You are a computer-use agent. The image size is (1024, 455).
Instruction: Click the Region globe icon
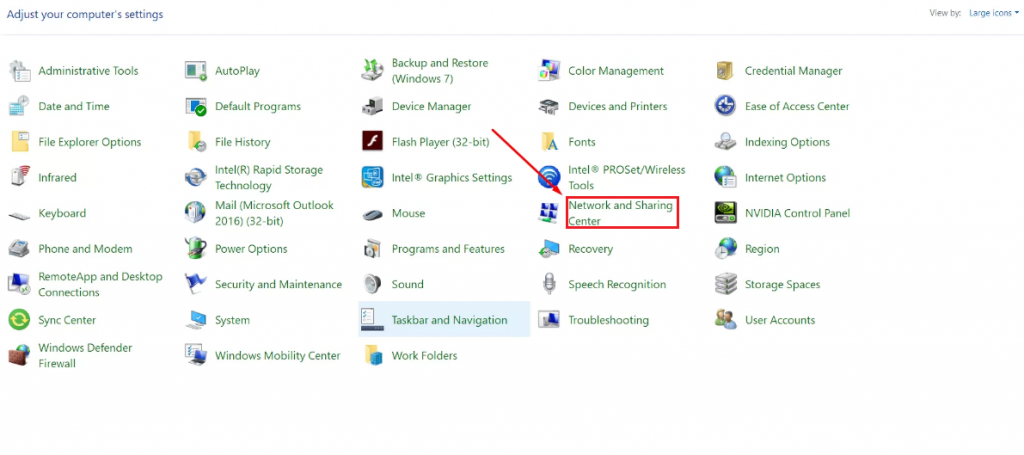726,249
